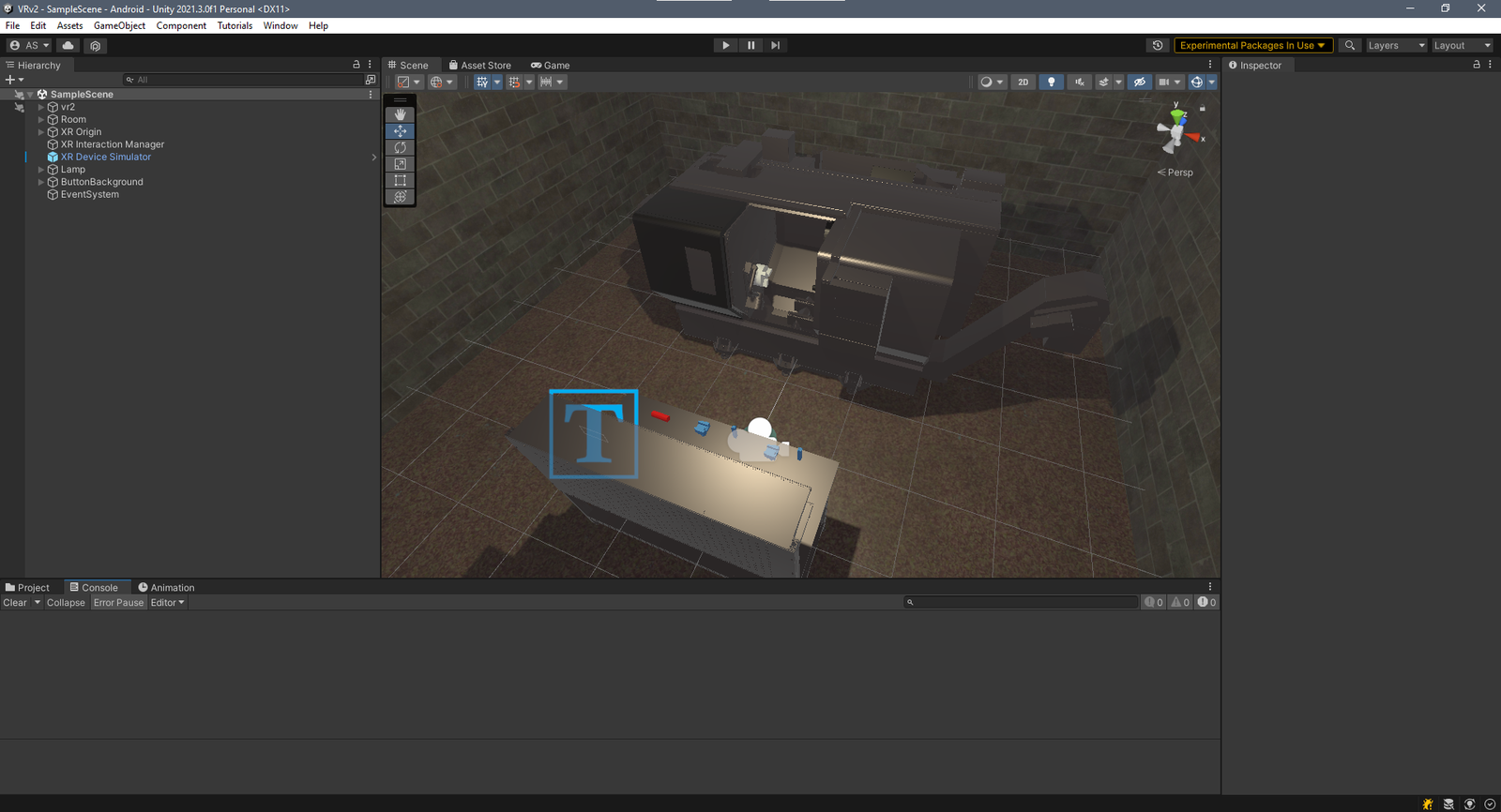Click the Play button
Image resolution: width=1501 pixels, height=812 pixels.
pos(725,45)
